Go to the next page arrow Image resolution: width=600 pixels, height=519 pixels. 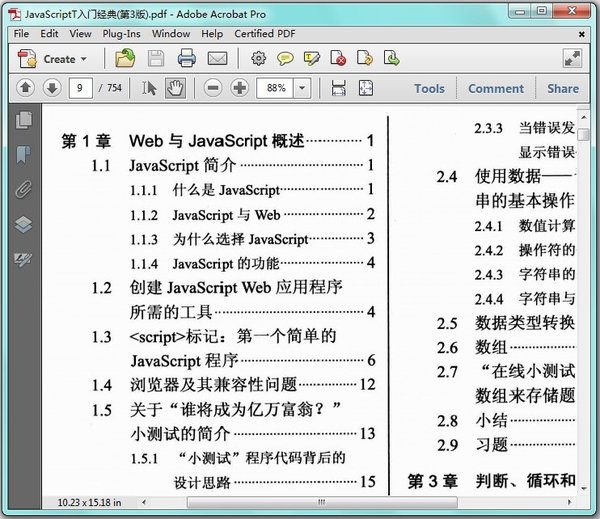point(52,88)
